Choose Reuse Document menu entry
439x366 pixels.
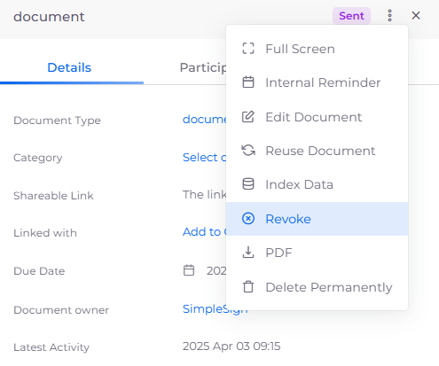pyautogui.click(x=317, y=150)
